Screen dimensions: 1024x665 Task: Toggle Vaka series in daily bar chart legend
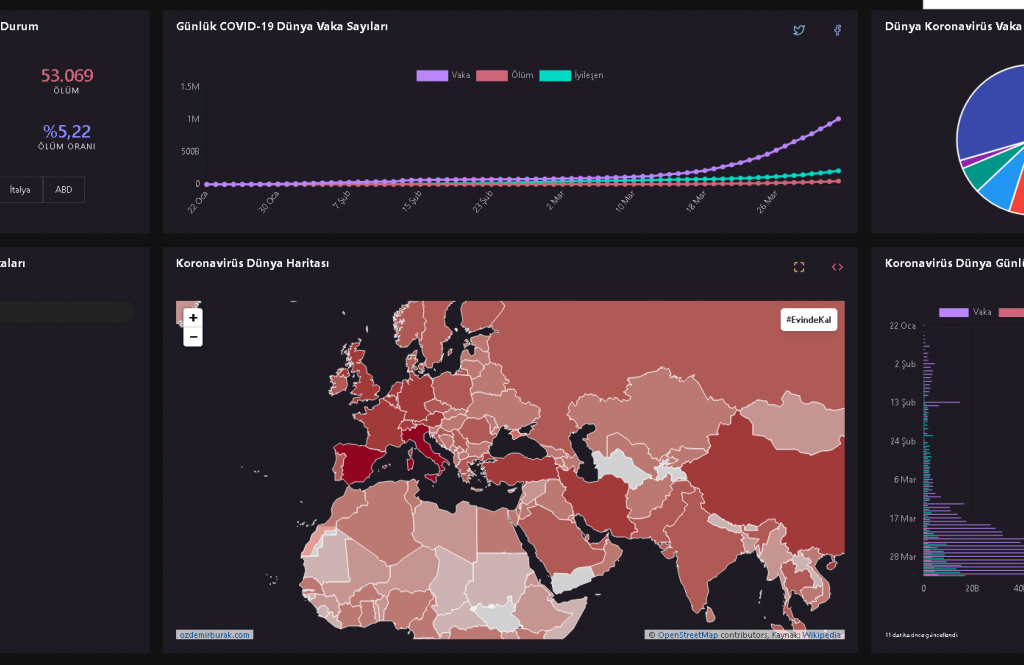click(965, 313)
